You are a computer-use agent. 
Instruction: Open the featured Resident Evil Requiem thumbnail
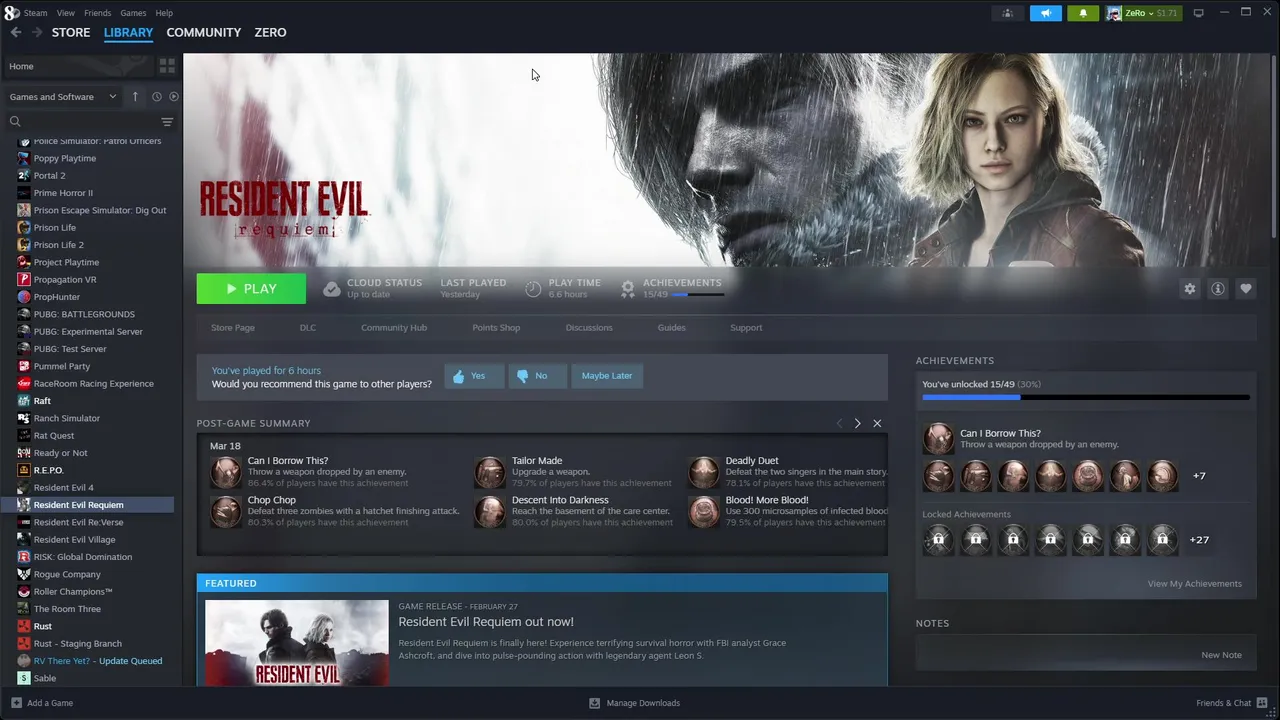pyautogui.click(x=297, y=643)
